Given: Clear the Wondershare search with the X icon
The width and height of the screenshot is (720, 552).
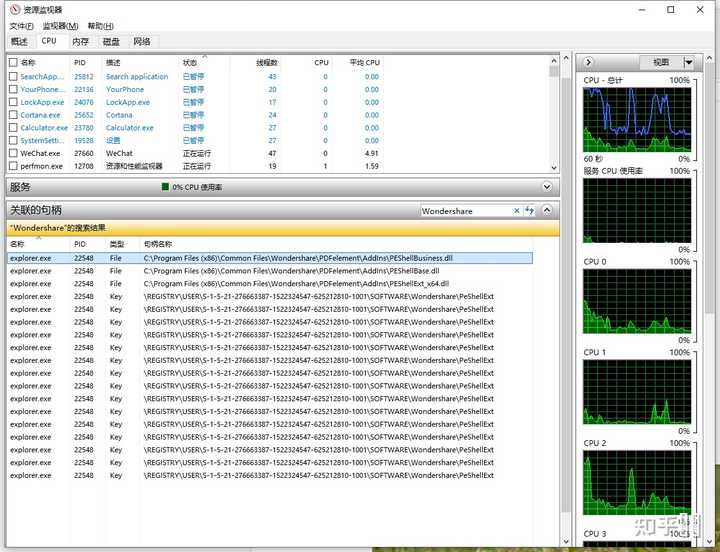Looking at the screenshot, I should [x=517, y=211].
